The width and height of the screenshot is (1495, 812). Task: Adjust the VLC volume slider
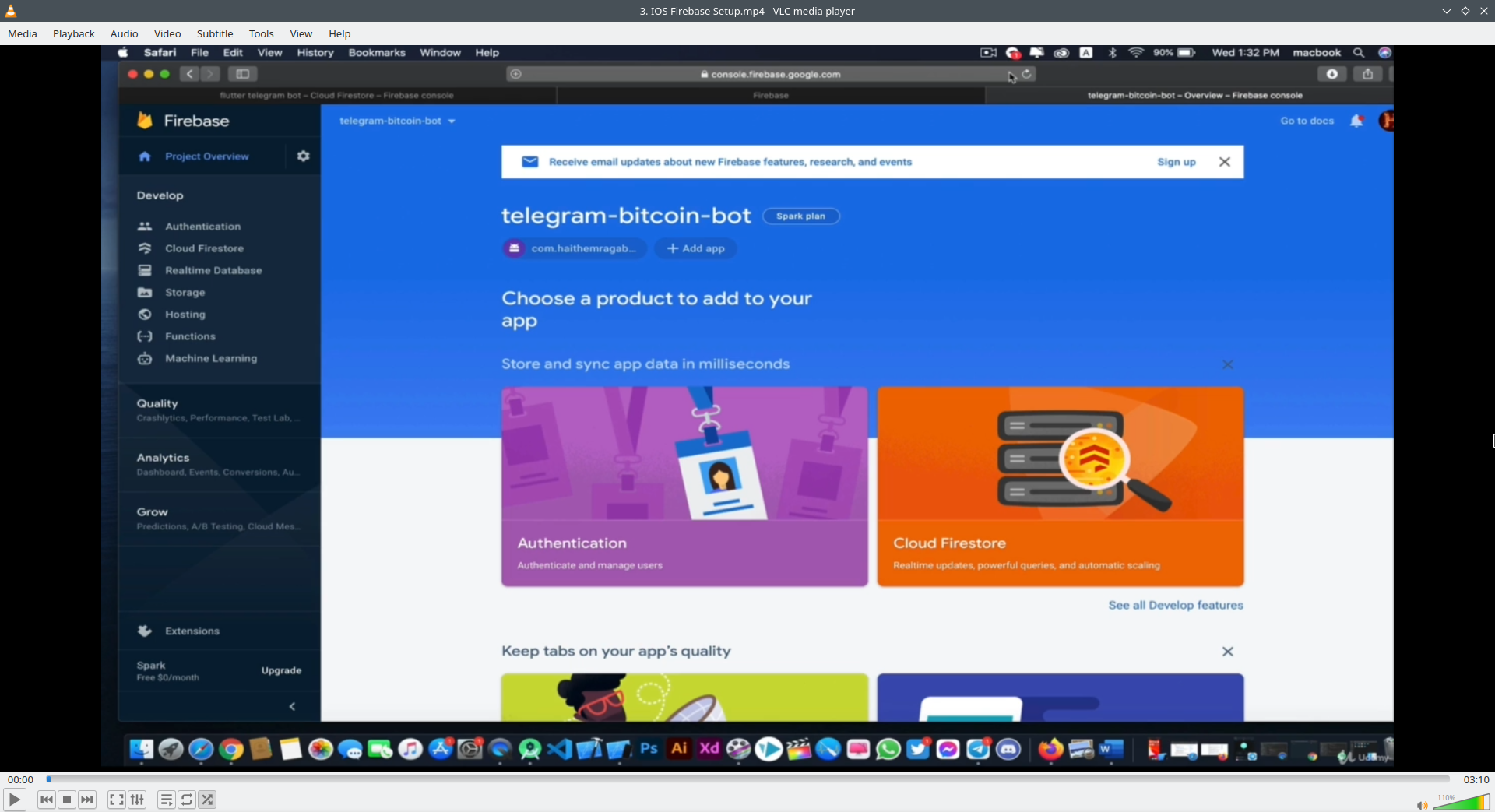(1462, 803)
